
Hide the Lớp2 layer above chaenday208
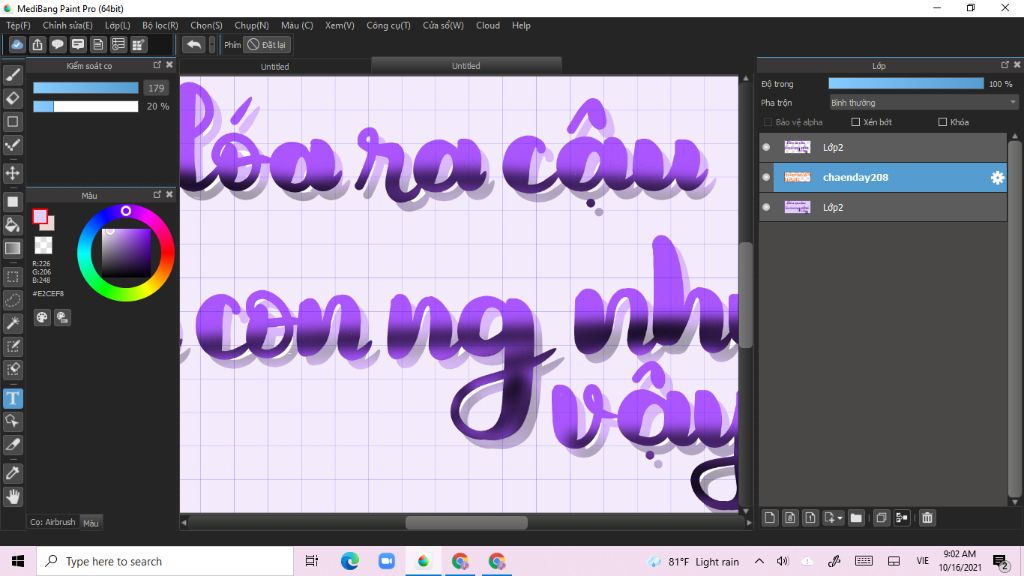766,147
